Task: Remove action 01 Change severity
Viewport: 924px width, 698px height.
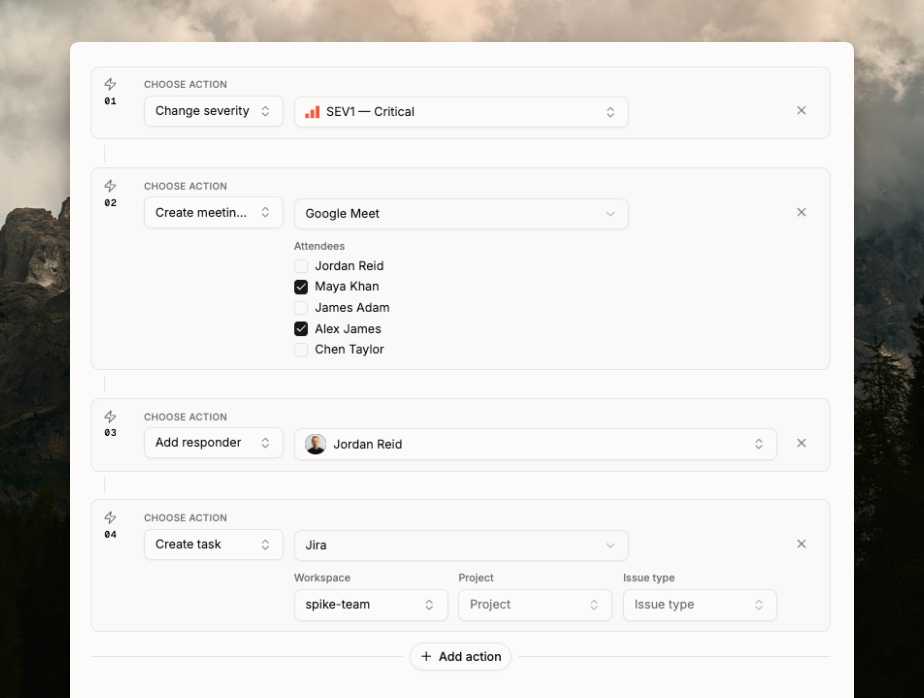Action: click(801, 110)
